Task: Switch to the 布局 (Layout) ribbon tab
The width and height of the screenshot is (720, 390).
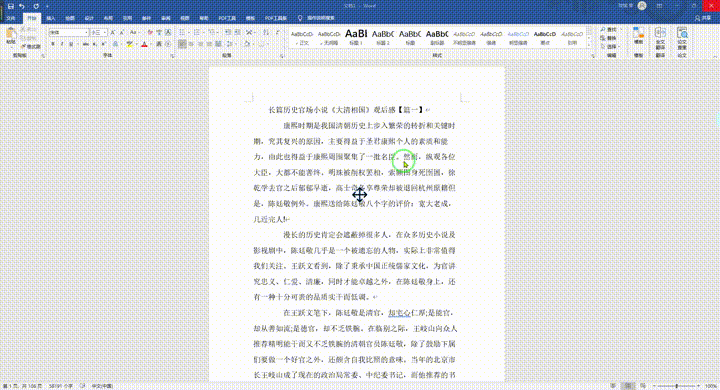Action: point(108,18)
